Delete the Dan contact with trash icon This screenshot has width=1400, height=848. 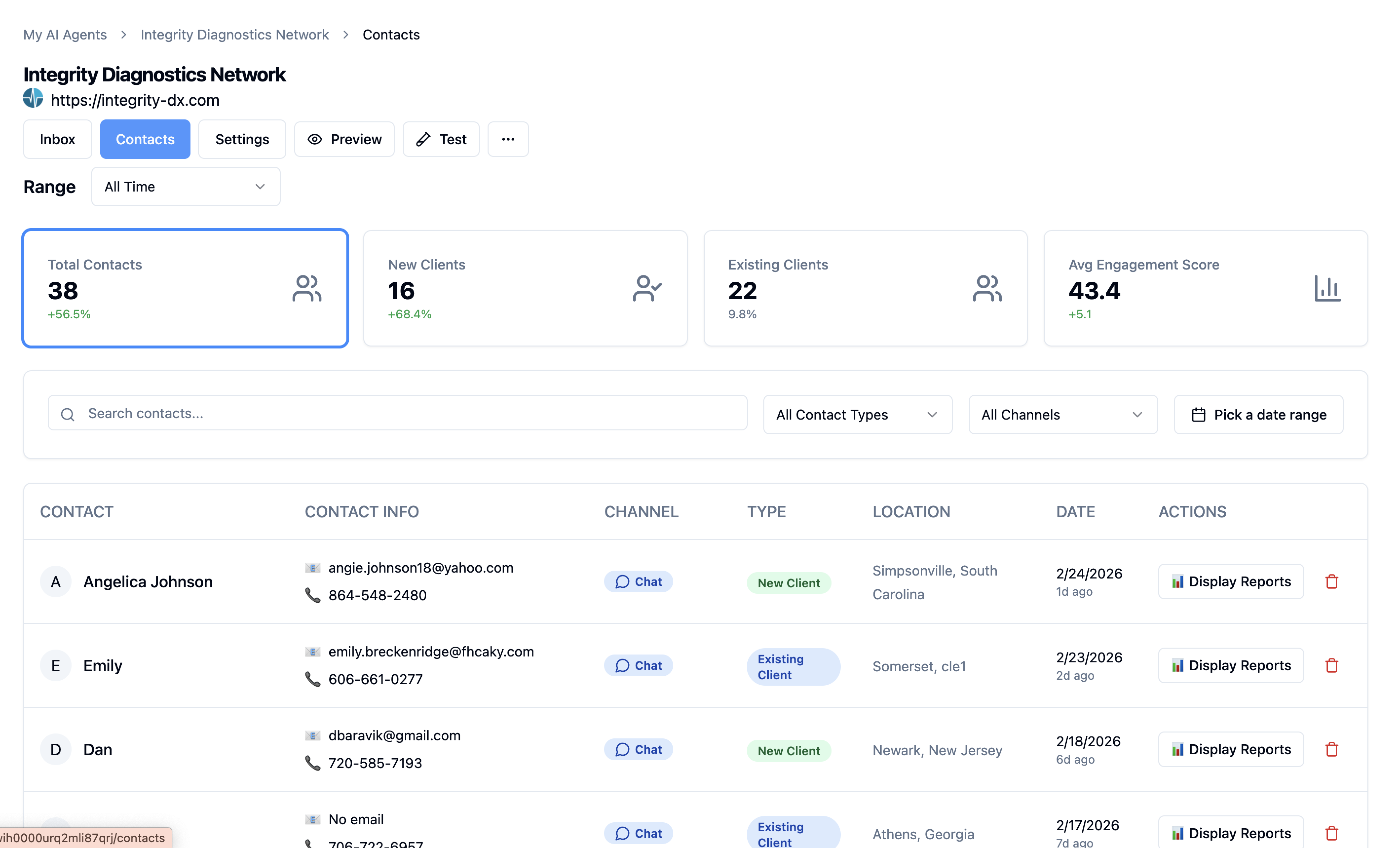(x=1332, y=749)
